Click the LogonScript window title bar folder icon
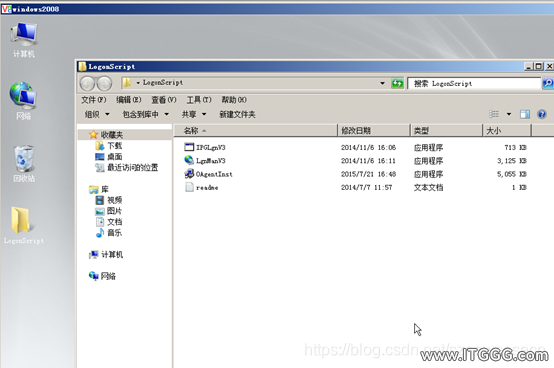The width and height of the screenshot is (554, 368). coord(82,66)
